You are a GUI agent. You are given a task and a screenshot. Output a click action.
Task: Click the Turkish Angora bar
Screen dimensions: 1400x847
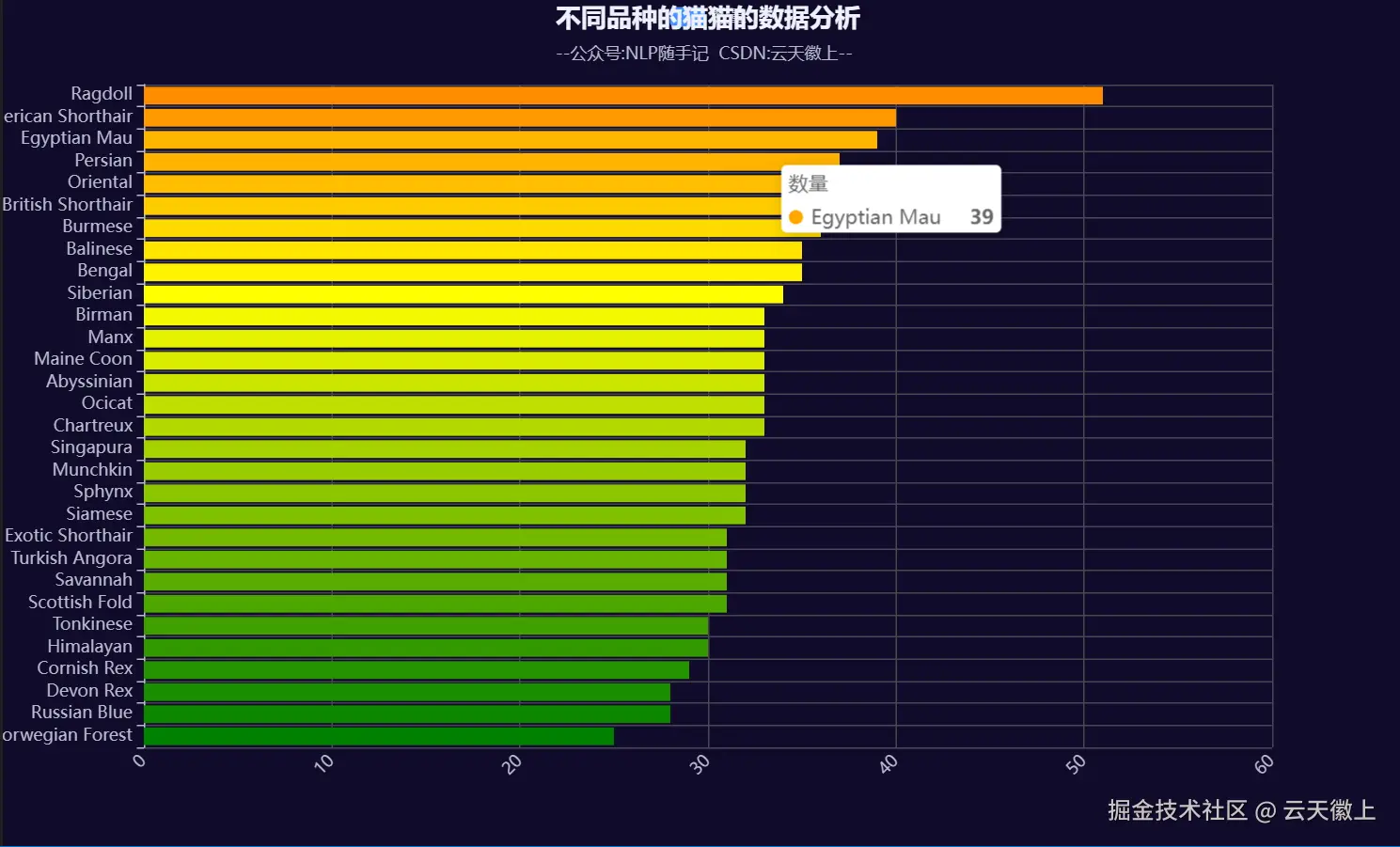coord(435,559)
